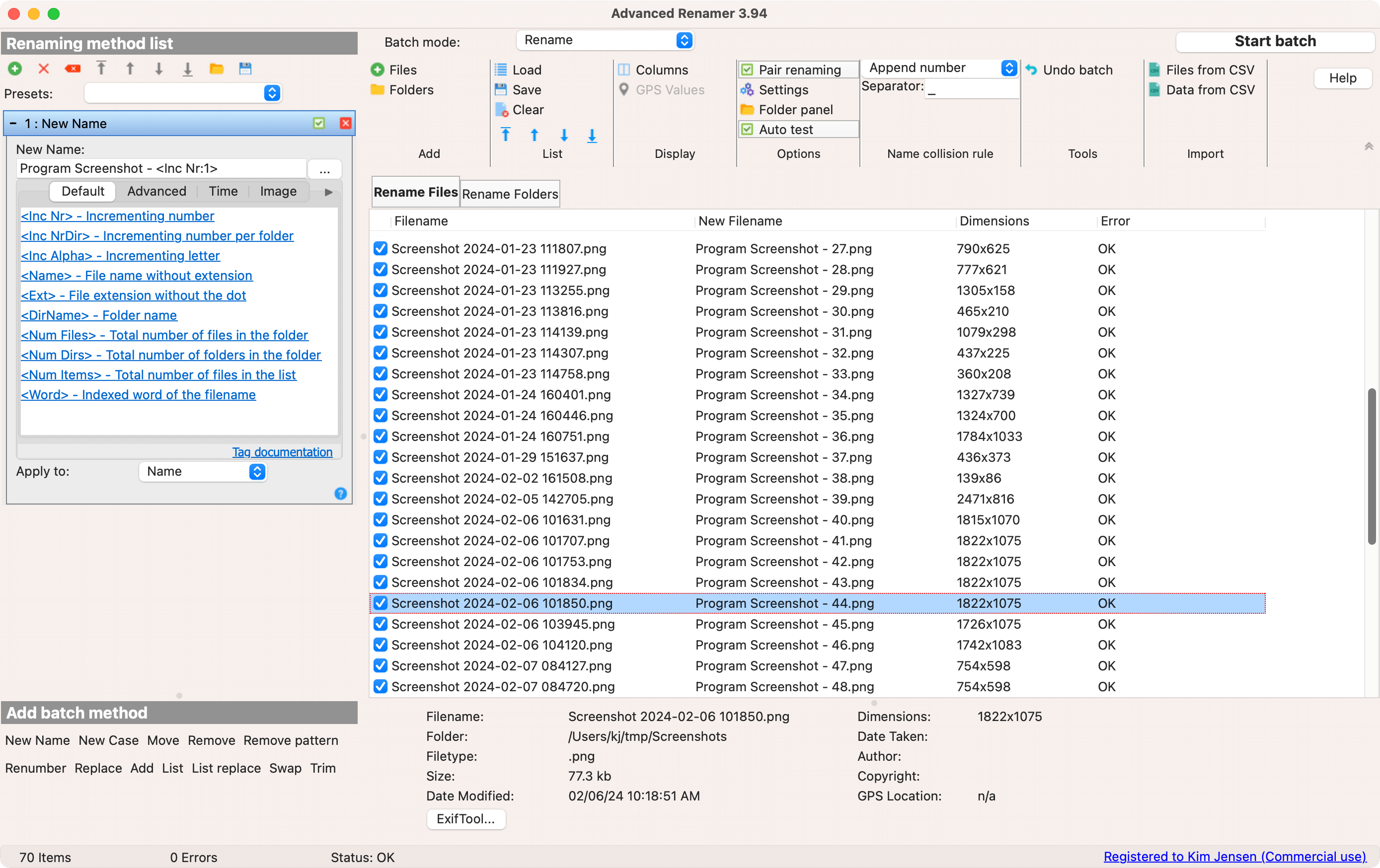
Task: Enable the Pair renaming checkbox
Action: click(747, 69)
